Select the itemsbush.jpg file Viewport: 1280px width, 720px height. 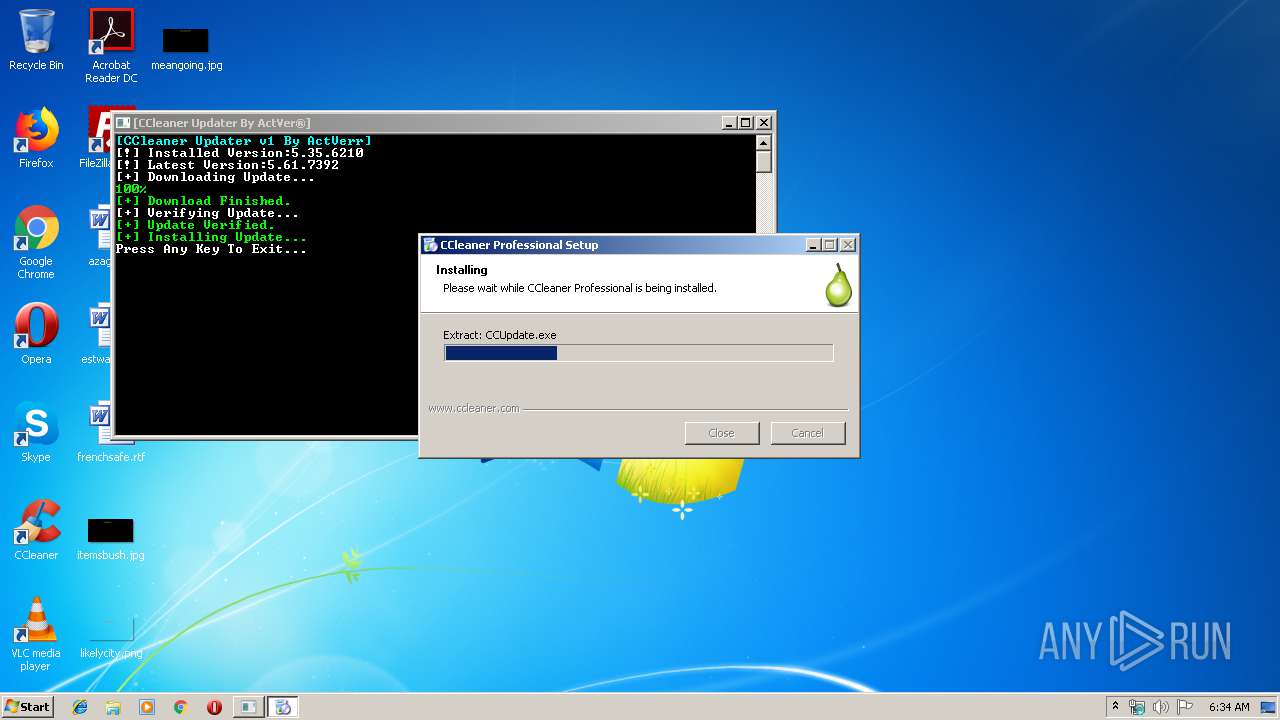click(x=110, y=538)
